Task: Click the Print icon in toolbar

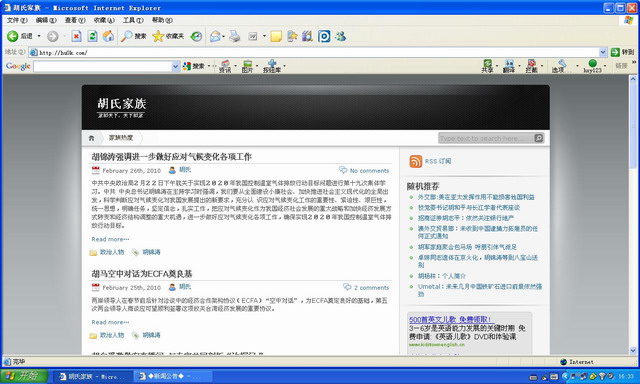Action: click(x=235, y=36)
